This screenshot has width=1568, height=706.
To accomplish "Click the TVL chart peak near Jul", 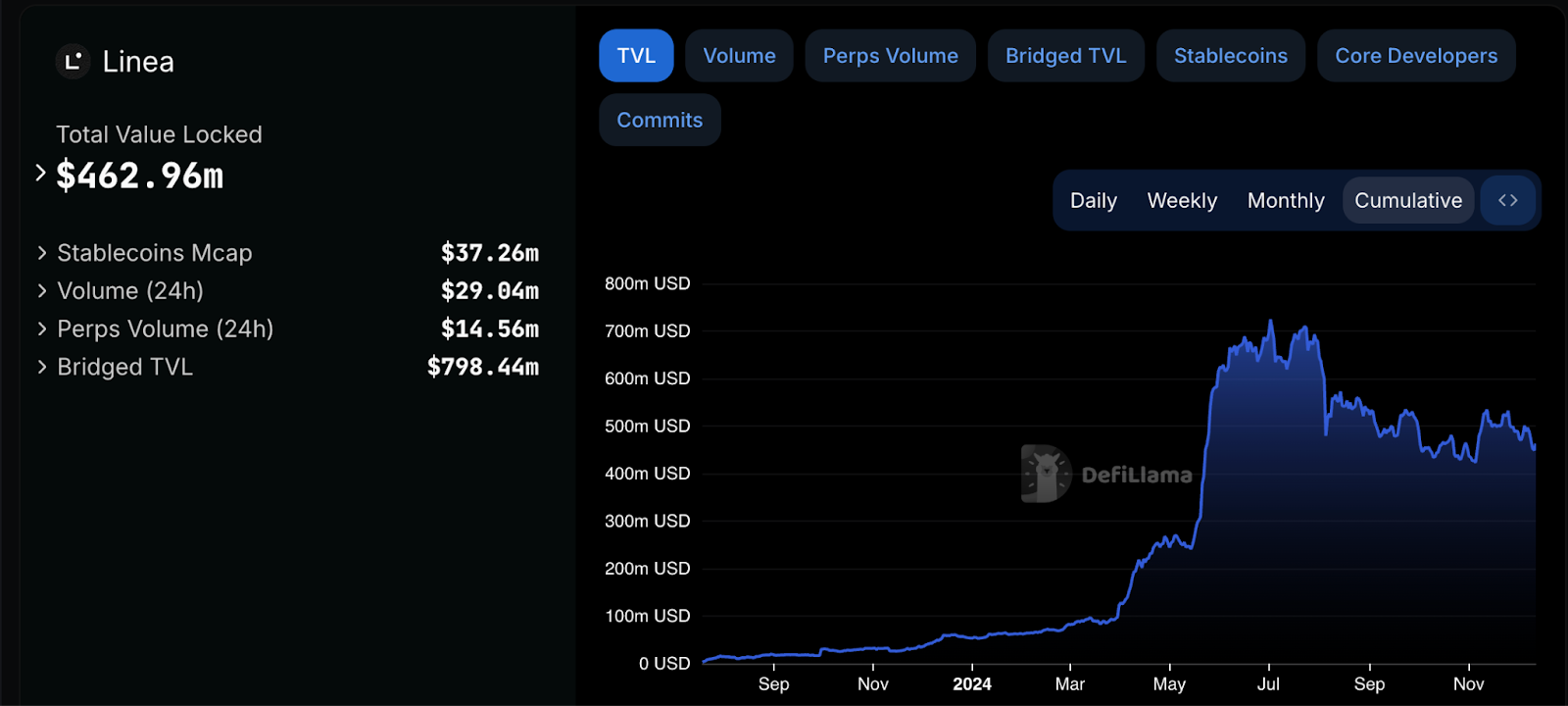I will click(1271, 322).
